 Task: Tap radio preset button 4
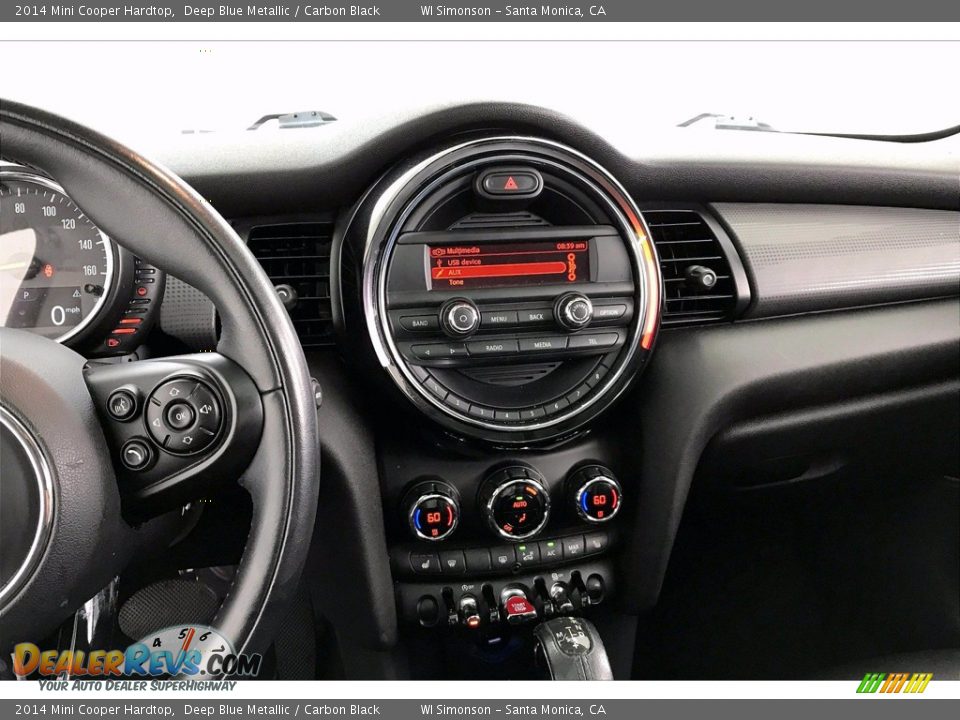[508, 415]
